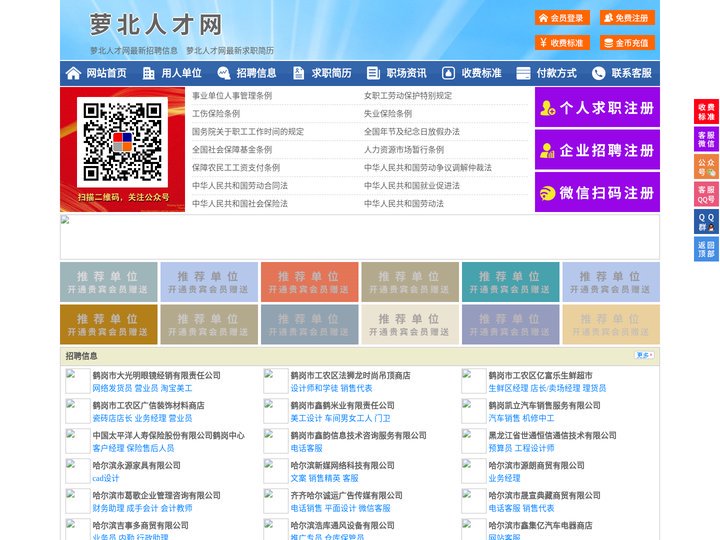Image resolution: width=720 pixels, height=540 pixels.
Task: Click the 个人求职注册 banner text
Action: point(607,108)
